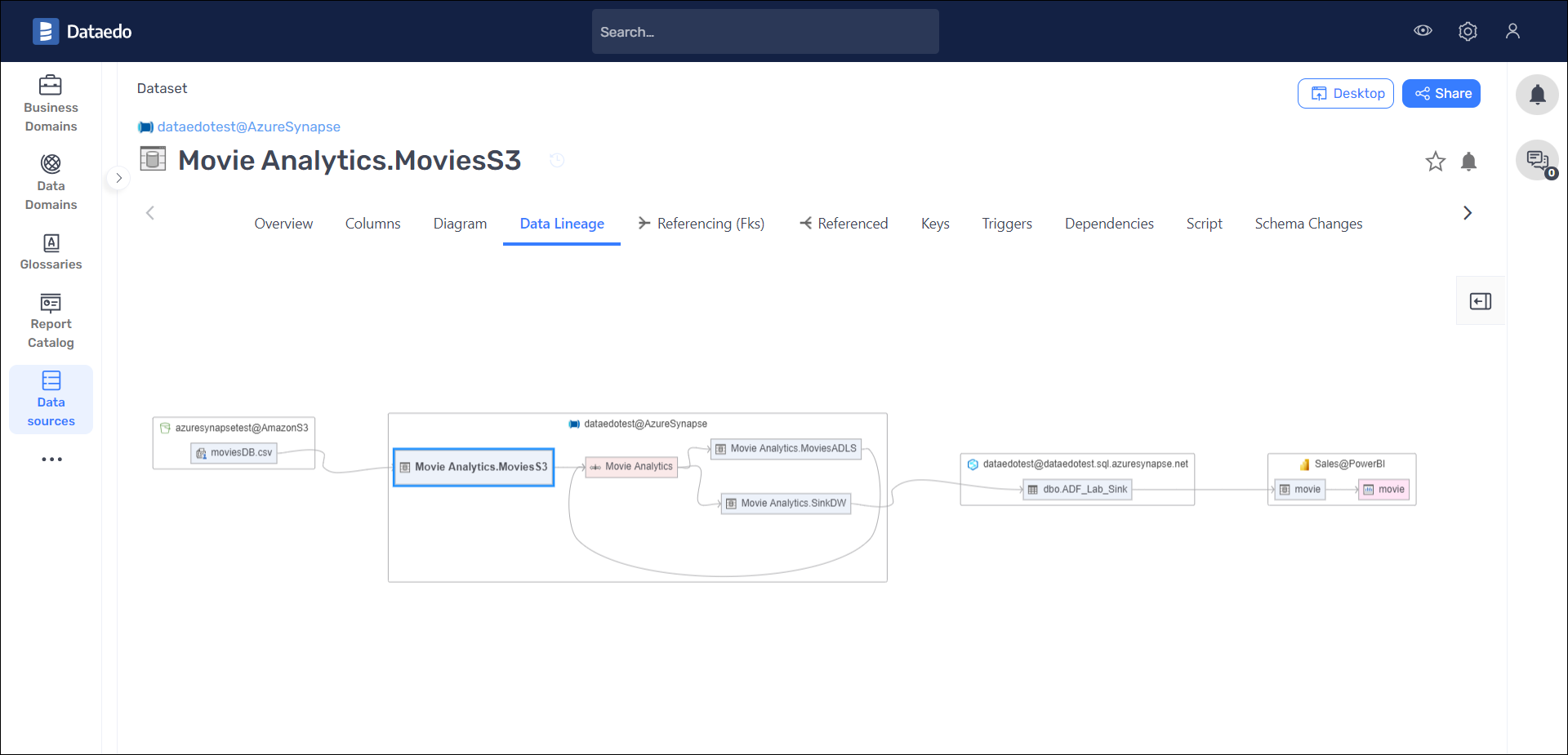This screenshot has height=755, width=1568.
Task: Open the more options ellipsis in sidebar
Action: pos(51,460)
